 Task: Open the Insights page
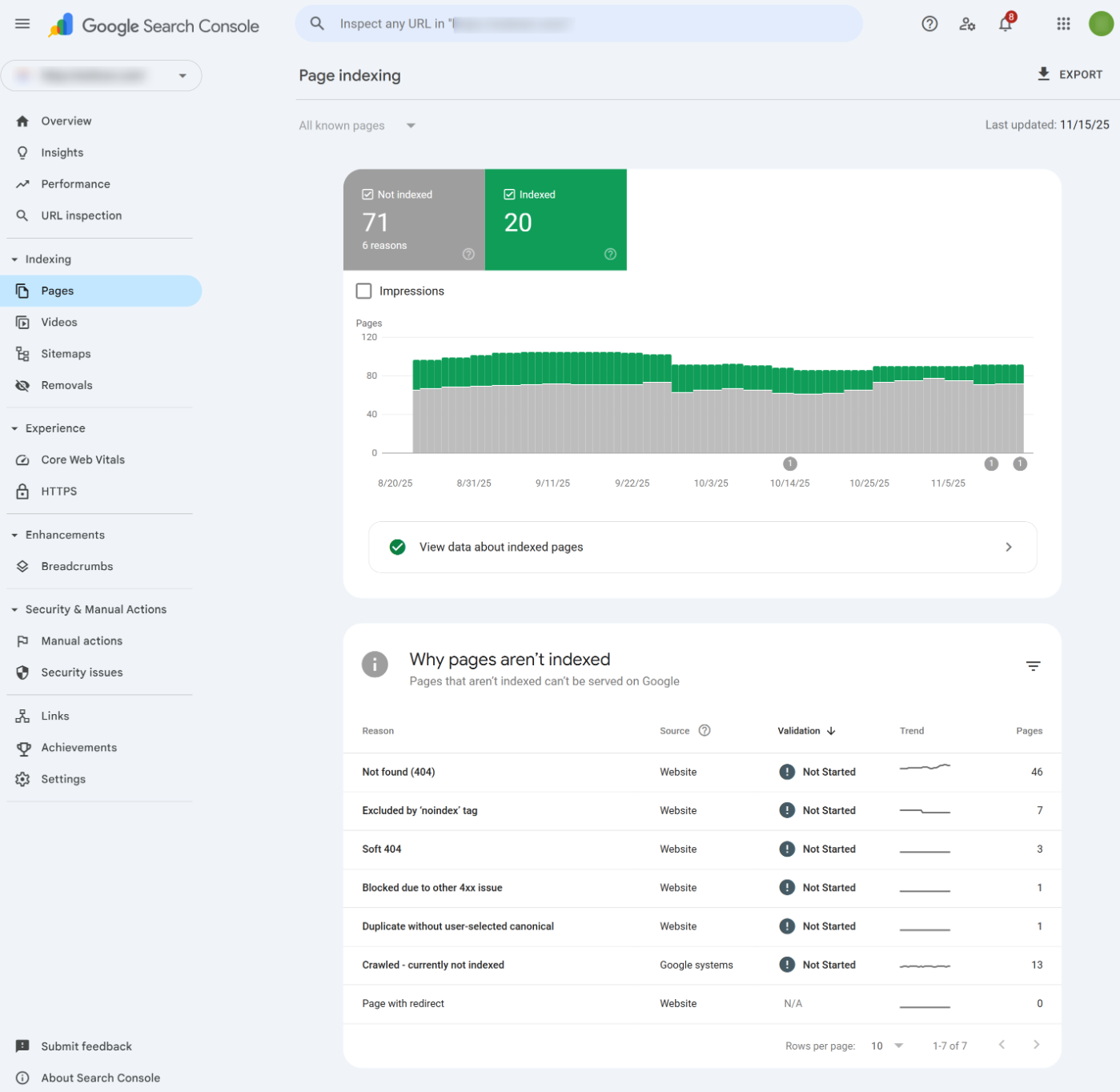[62, 152]
